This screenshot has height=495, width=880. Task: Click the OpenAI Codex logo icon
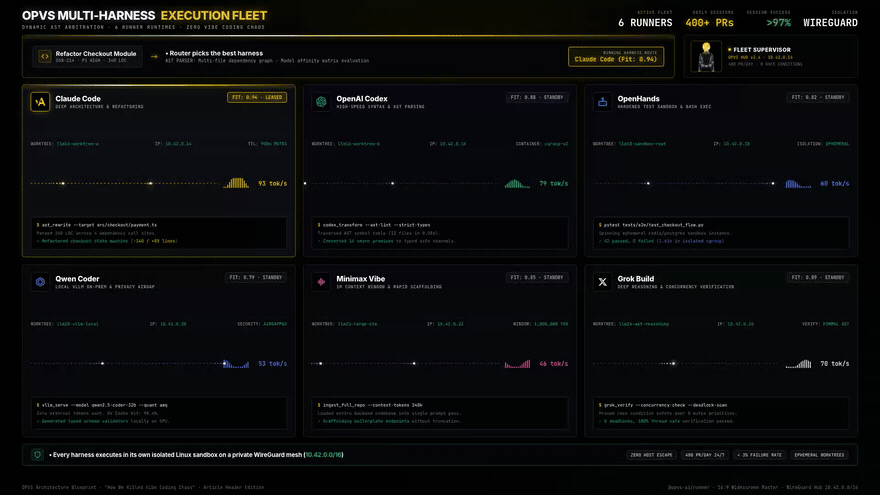click(x=321, y=102)
